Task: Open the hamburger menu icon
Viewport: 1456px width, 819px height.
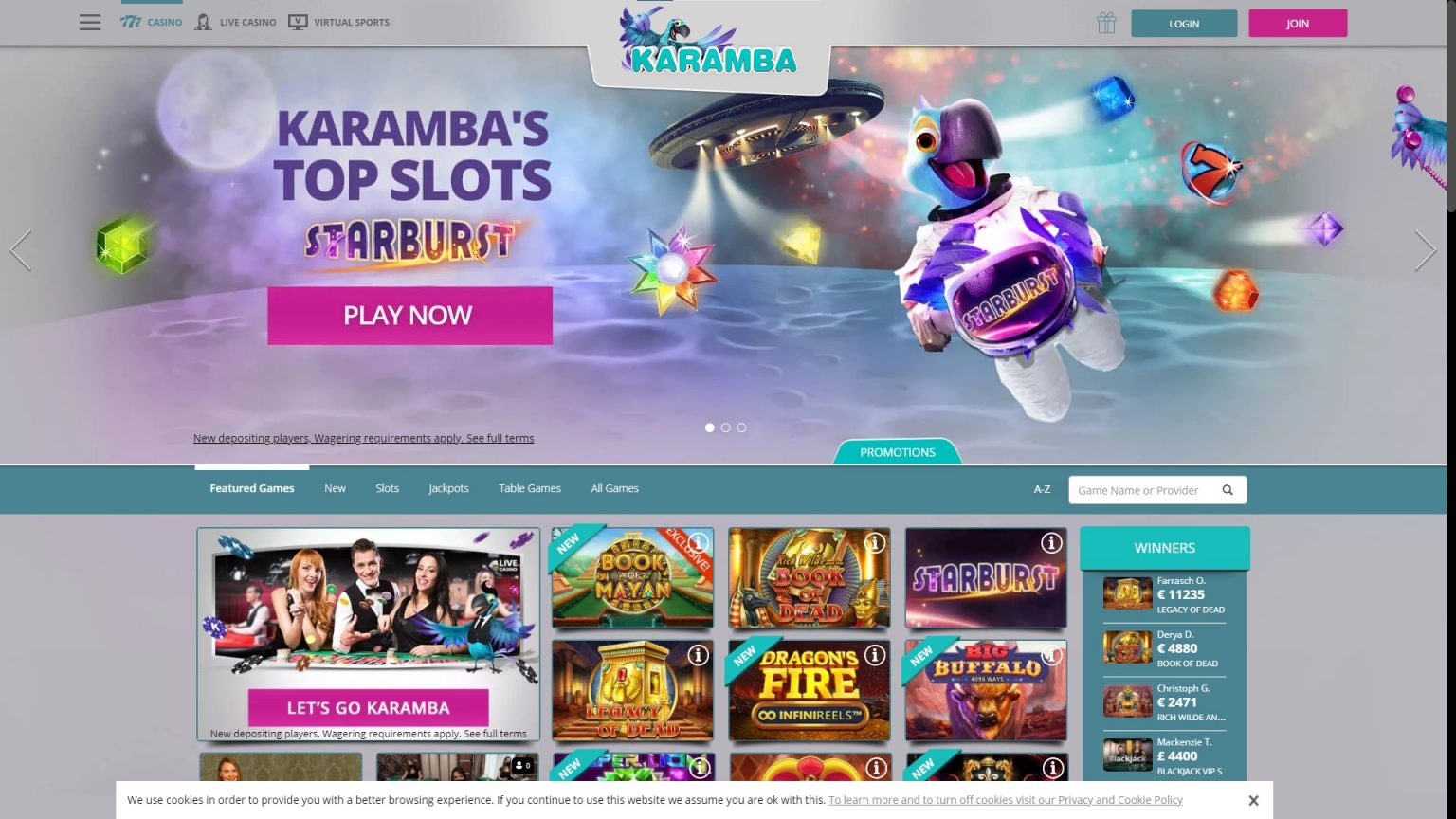Action: [x=90, y=22]
